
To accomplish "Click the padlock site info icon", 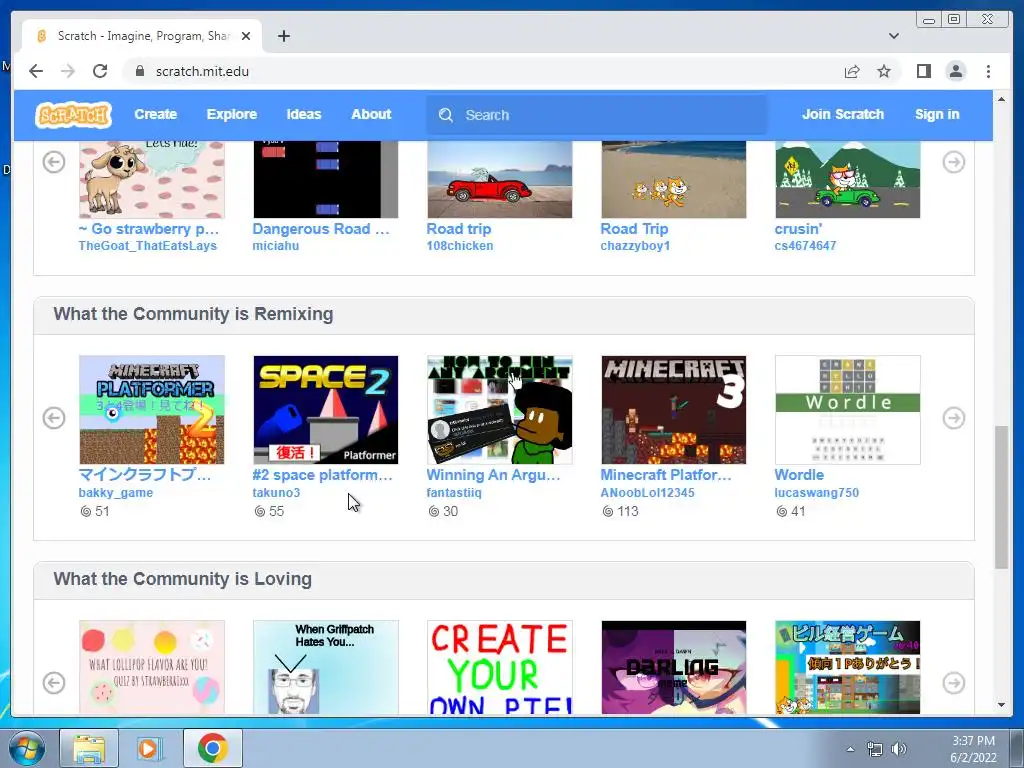I will tap(139, 71).
